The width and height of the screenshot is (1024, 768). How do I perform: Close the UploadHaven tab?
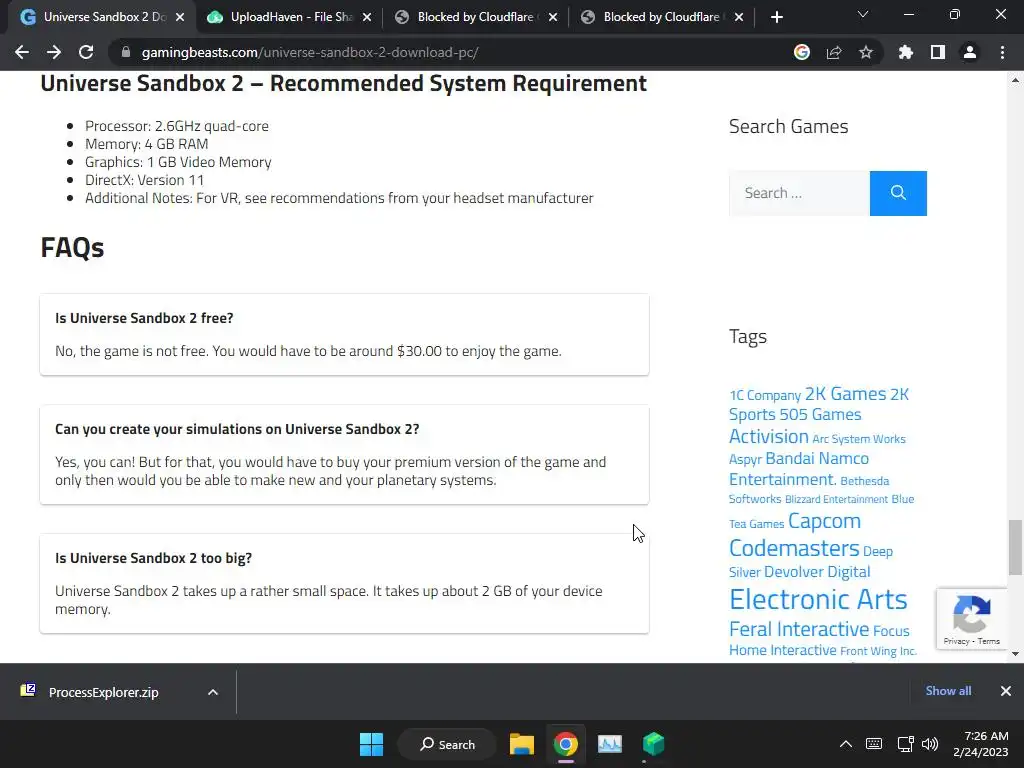tap(367, 18)
